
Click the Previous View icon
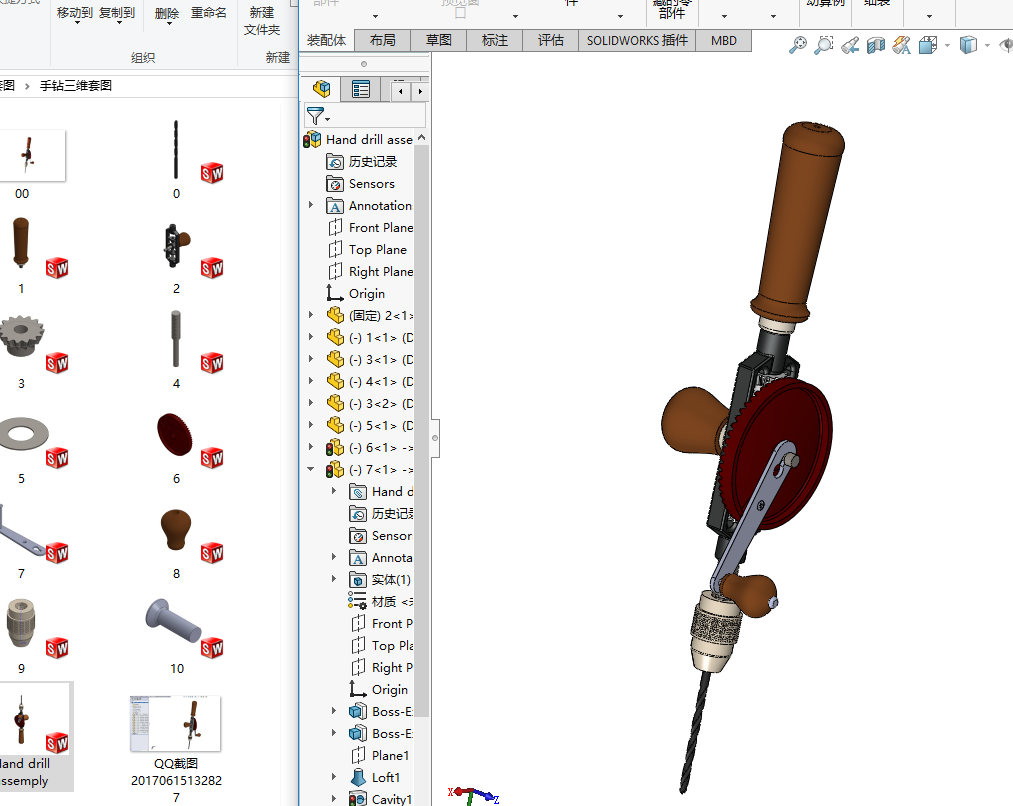click(x=849, y=45)
